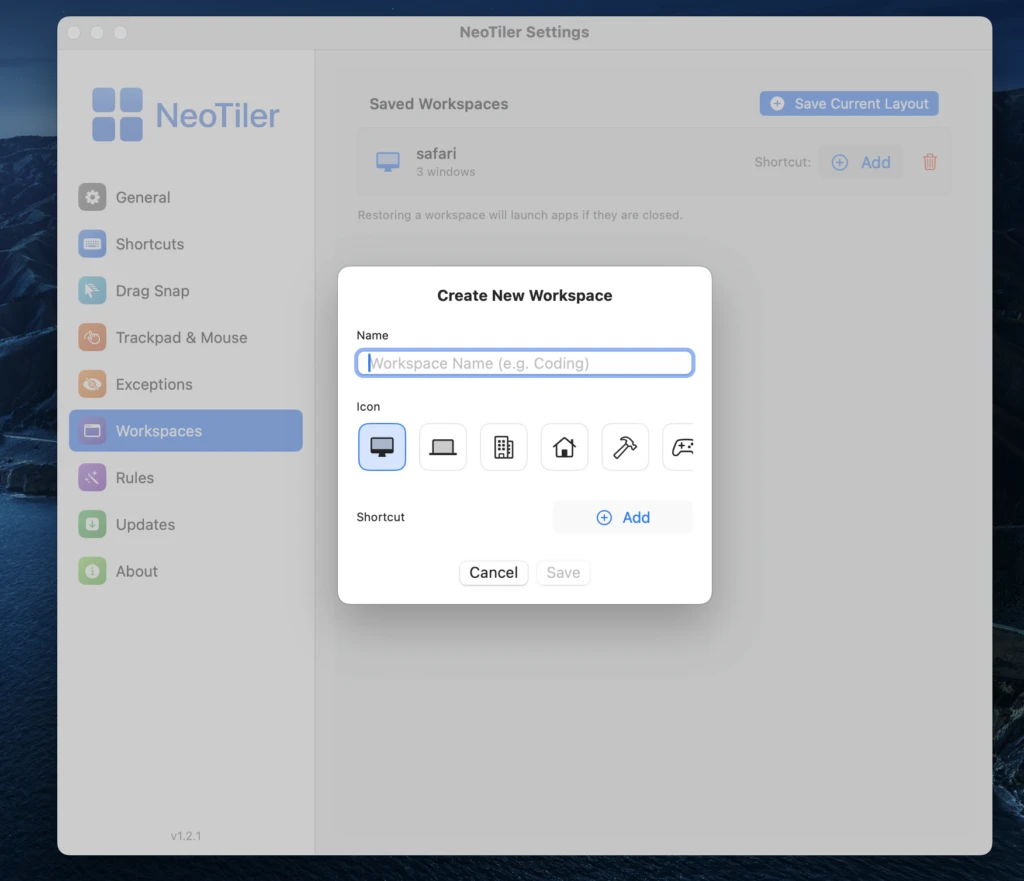1024x881 pixels.
Task: Click the 'Saved Workspaces' heading
Action: 439,104
